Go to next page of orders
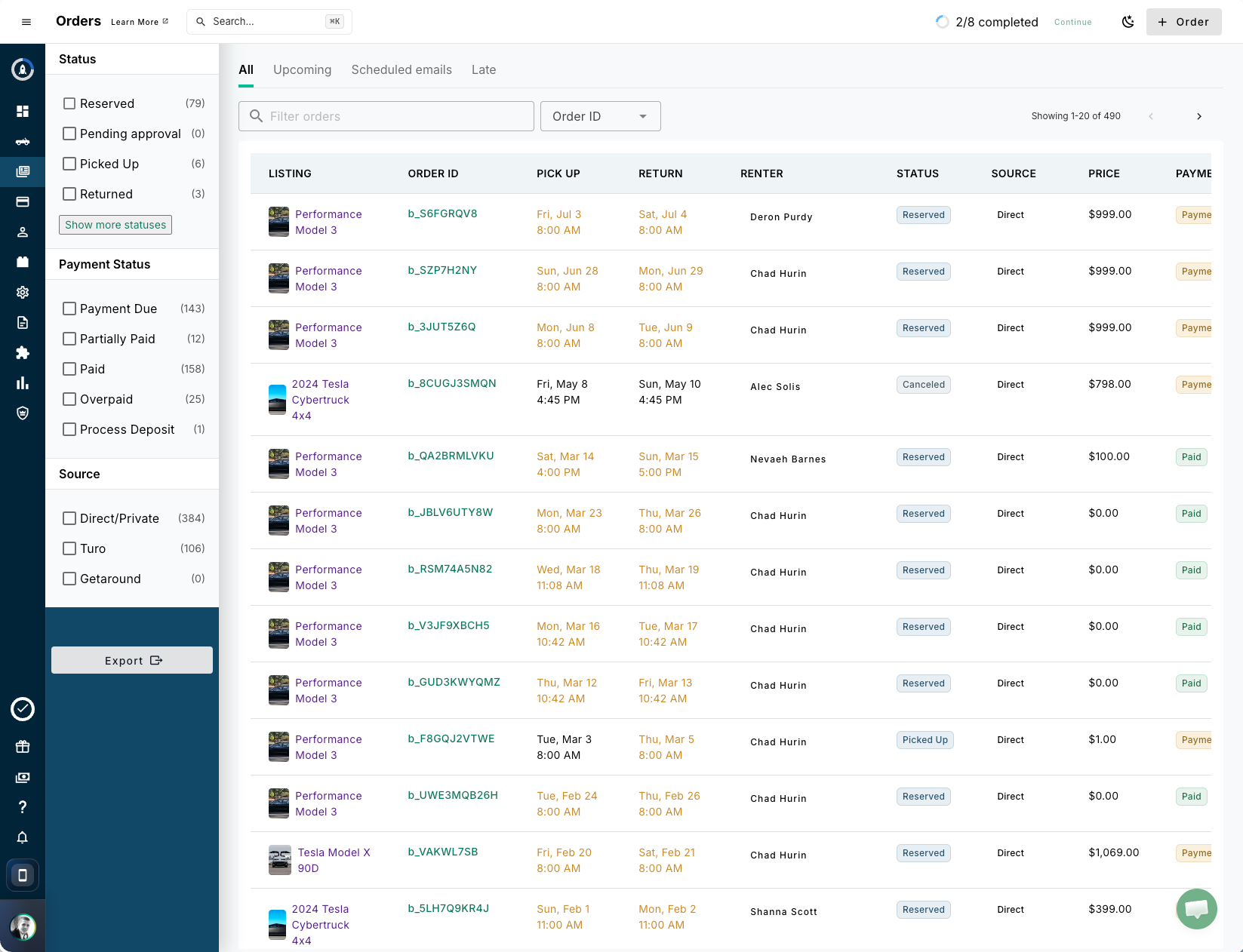This screenshot has height=952, width=1243. (1198, 116)
